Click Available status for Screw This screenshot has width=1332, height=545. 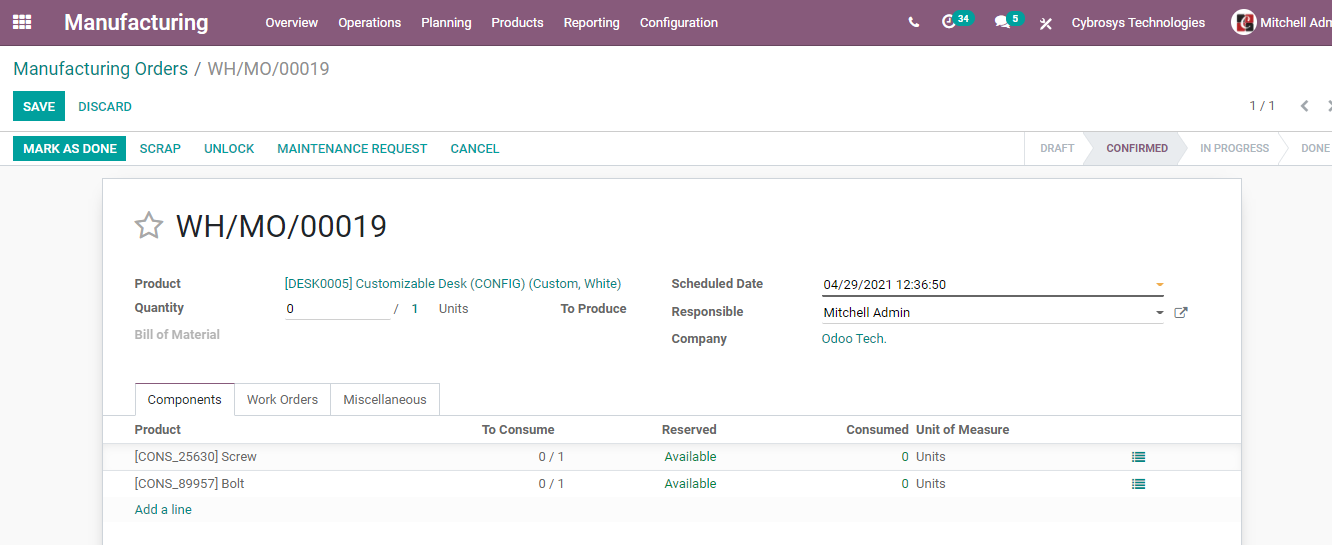pos(690,457)
